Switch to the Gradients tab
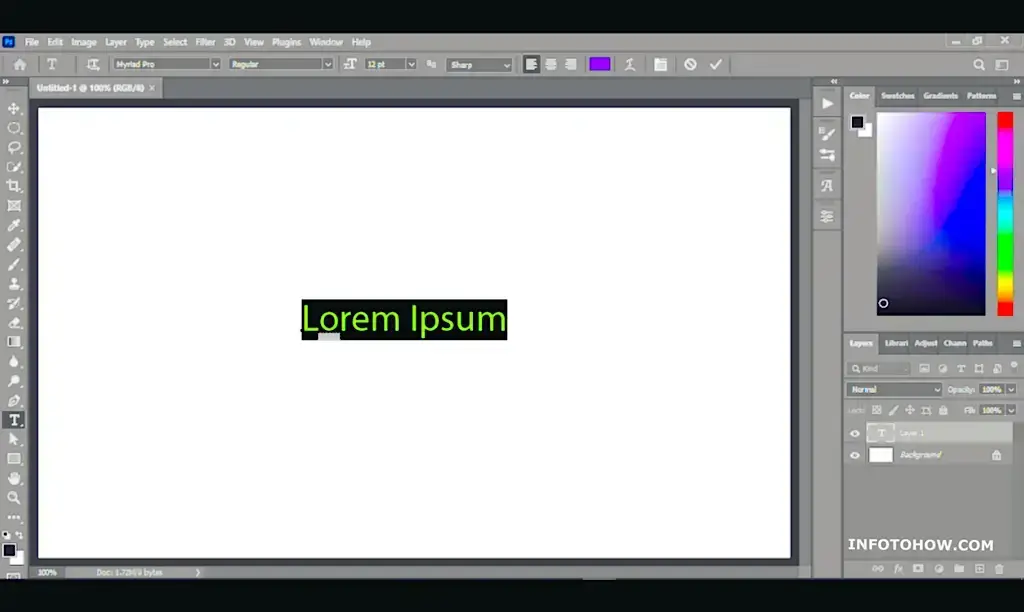Viewport: 1024px width, 612px height. coord(940,96)
